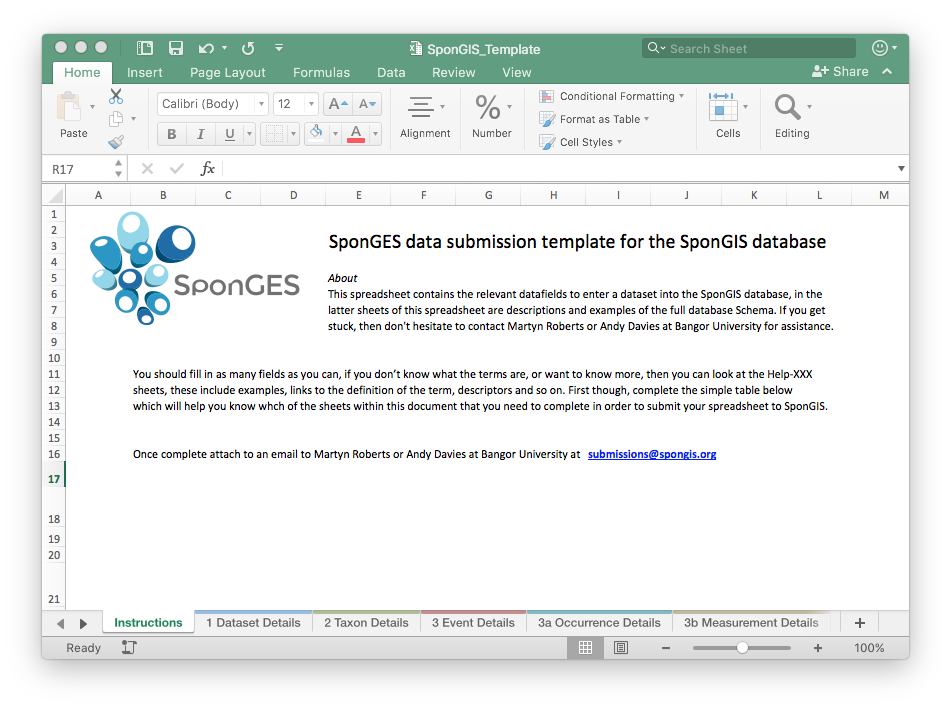Click the Paste clipboard icon

point(69,107)
